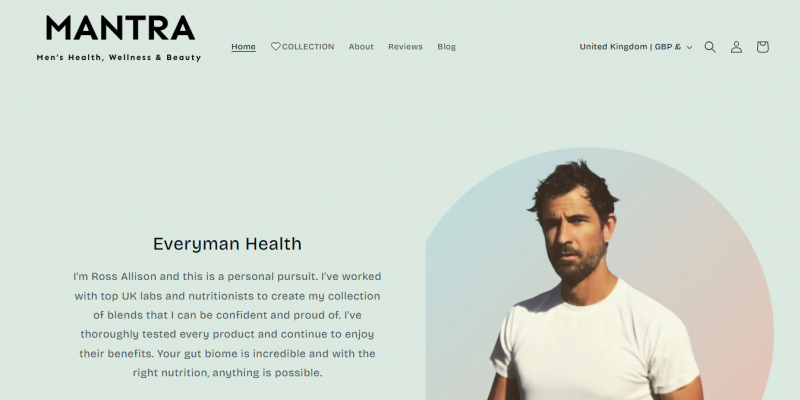Viewport: 800px width, 400px height.
Task: Go to the Home menu item
Action: tap(243, 46)
